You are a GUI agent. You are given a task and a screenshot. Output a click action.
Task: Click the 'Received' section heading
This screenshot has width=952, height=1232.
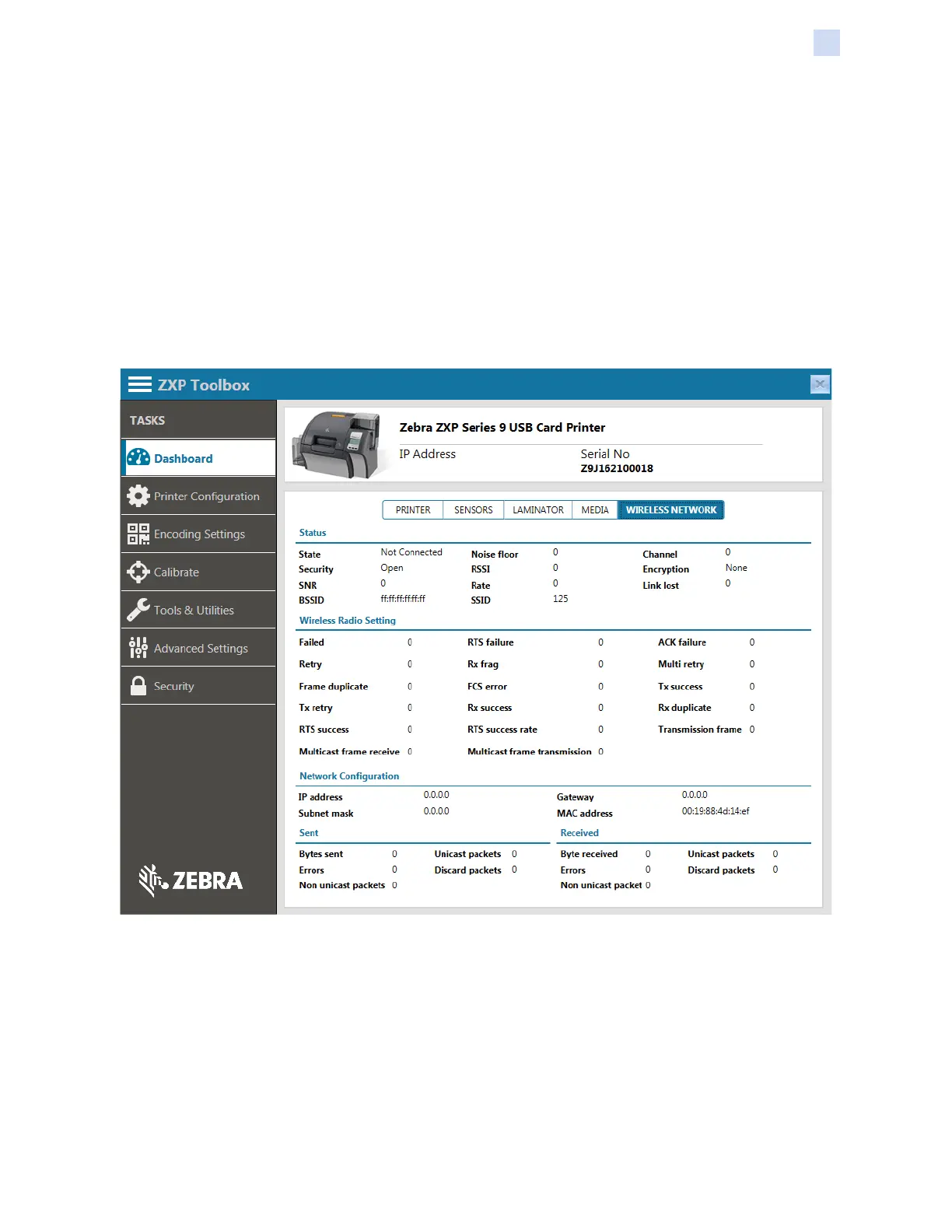pyautogui.click(x=579, y=833)
